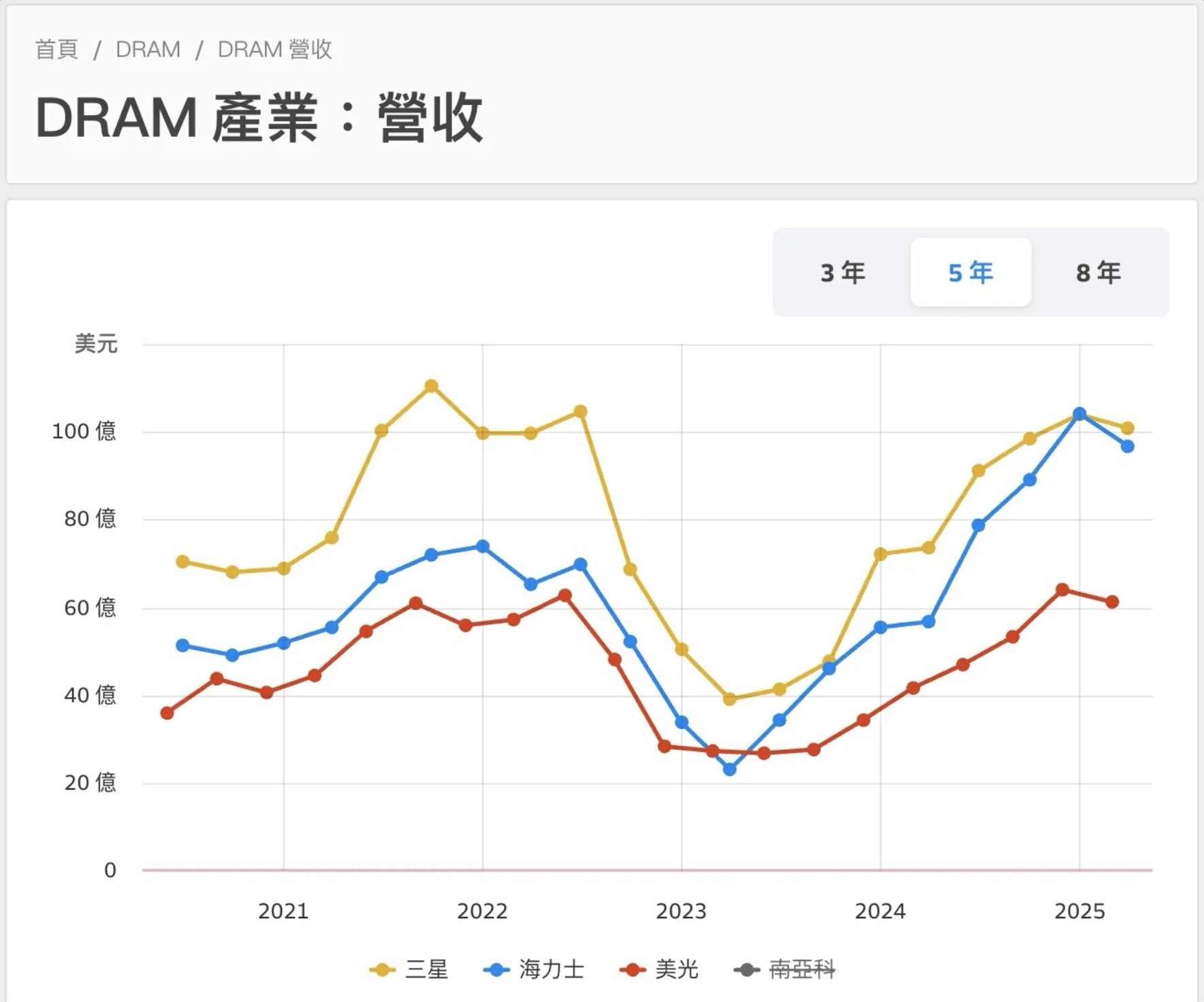Click the leftmost blue 海力士 data point
Viewport: 1204px width, 1002px height.
click(x=183, y=645)
